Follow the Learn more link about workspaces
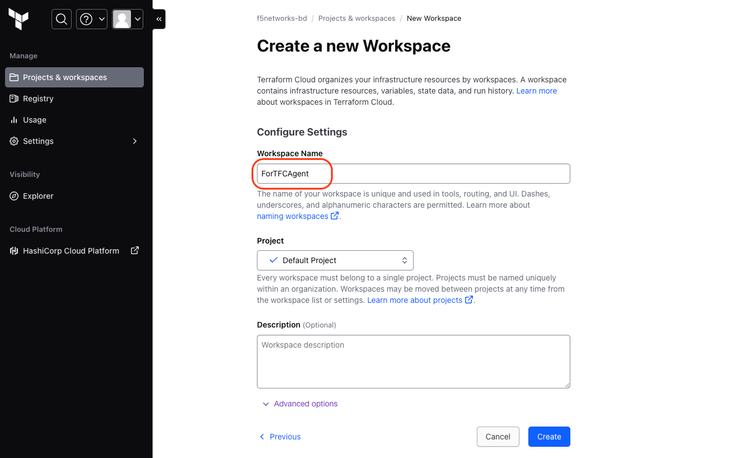 coord(537,91)
